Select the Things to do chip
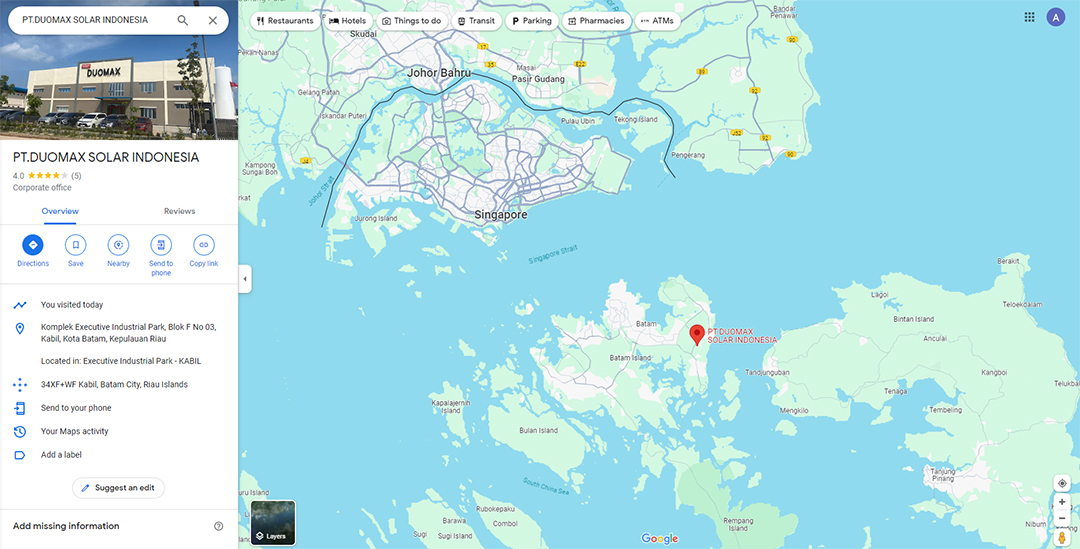 (x=412, y=21)
